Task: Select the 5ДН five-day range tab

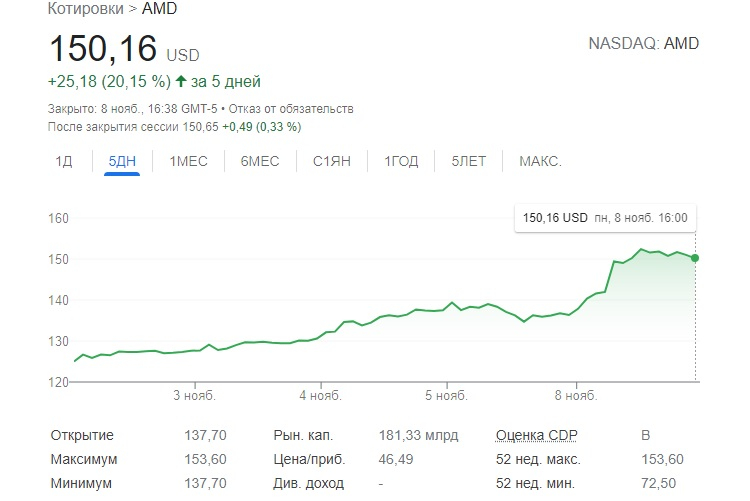Action: click(x=122, y=161)
